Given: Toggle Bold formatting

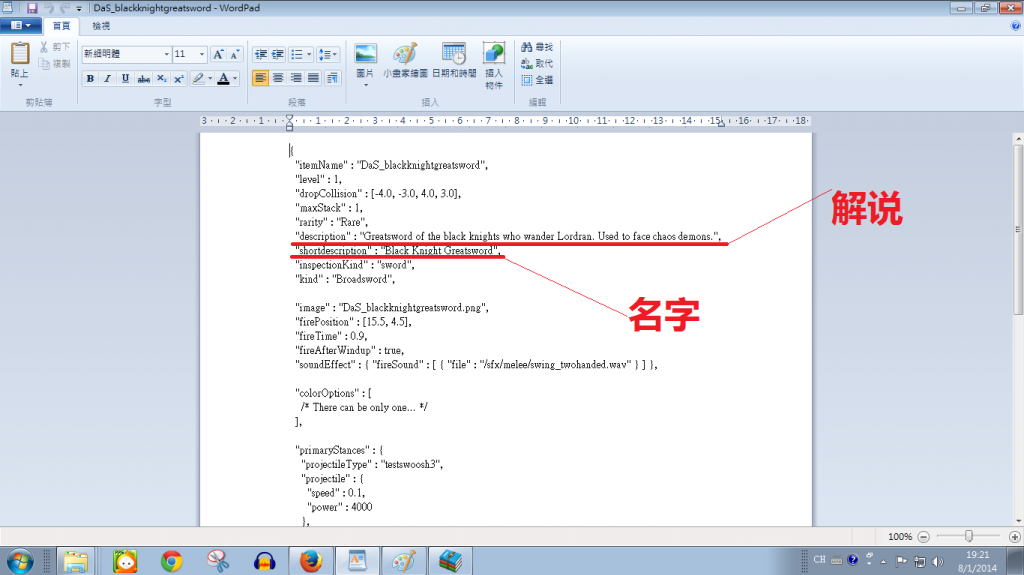Looking at the screenshot, I should [90, 78].
